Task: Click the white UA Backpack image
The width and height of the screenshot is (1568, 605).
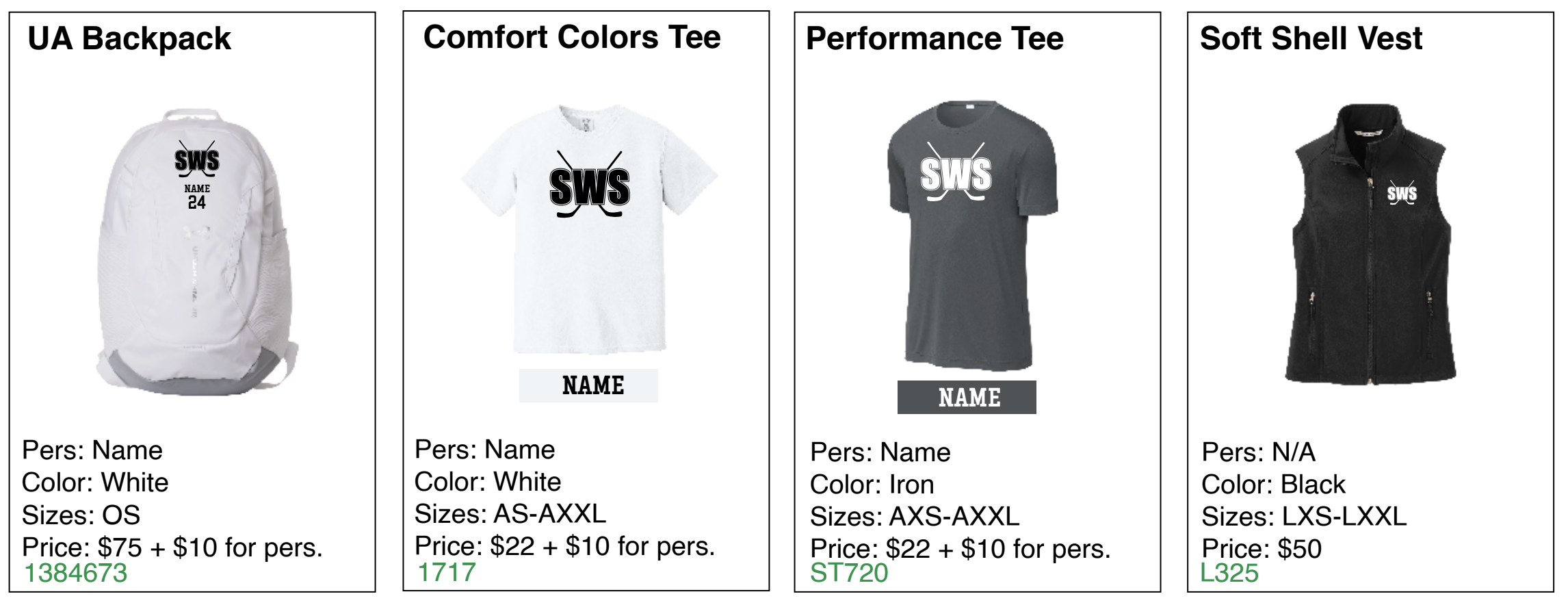Action: pos(197,251)
